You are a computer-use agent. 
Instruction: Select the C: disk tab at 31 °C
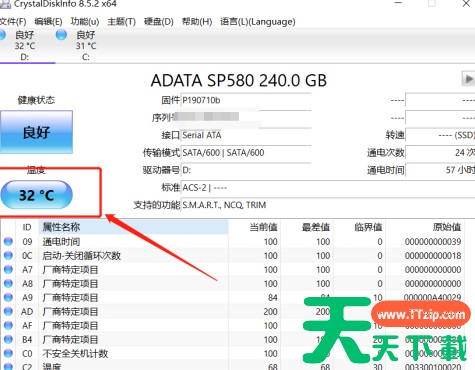[86, 46]
